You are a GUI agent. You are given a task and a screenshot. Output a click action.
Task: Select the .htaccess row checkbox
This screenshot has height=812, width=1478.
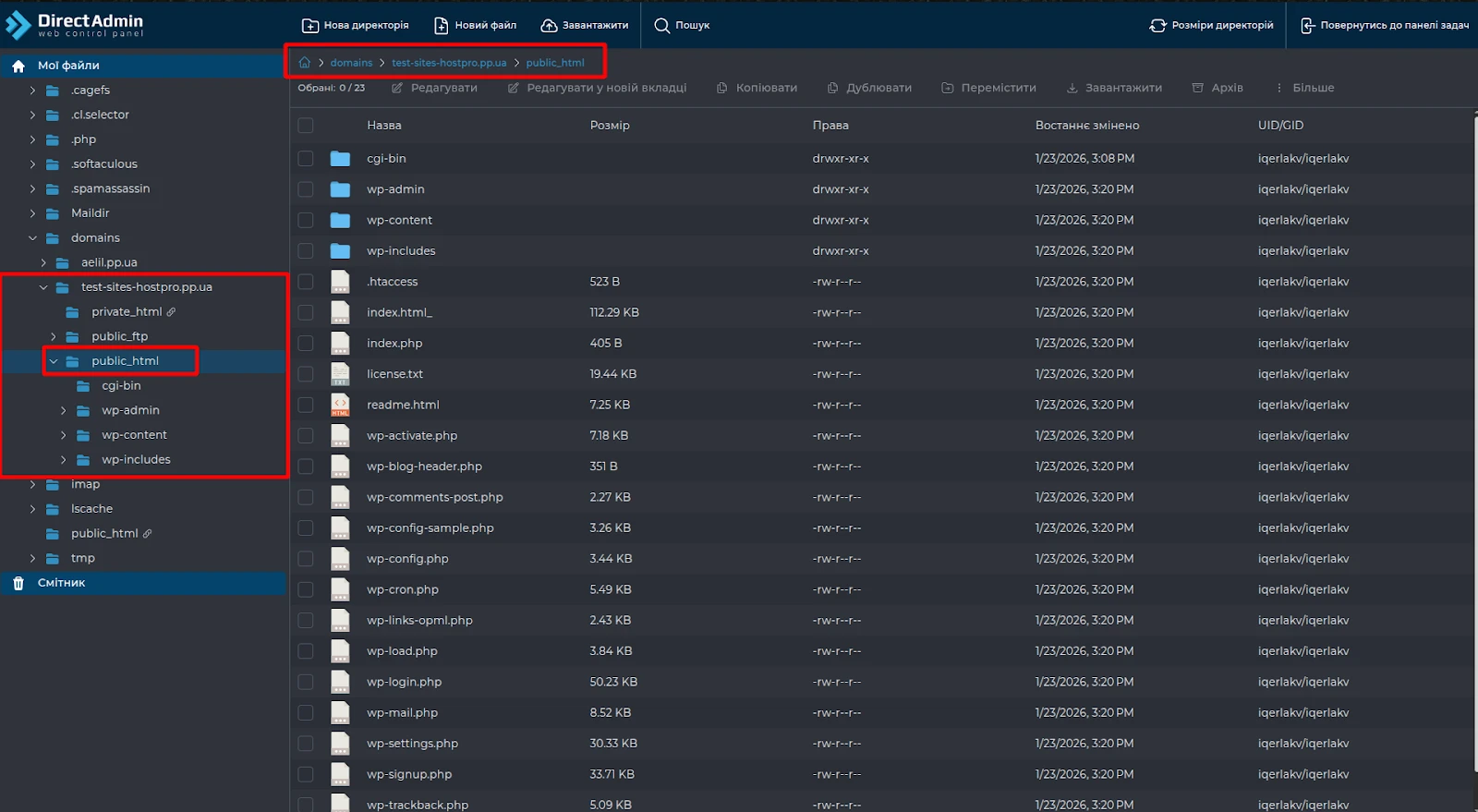click(306, 282)
